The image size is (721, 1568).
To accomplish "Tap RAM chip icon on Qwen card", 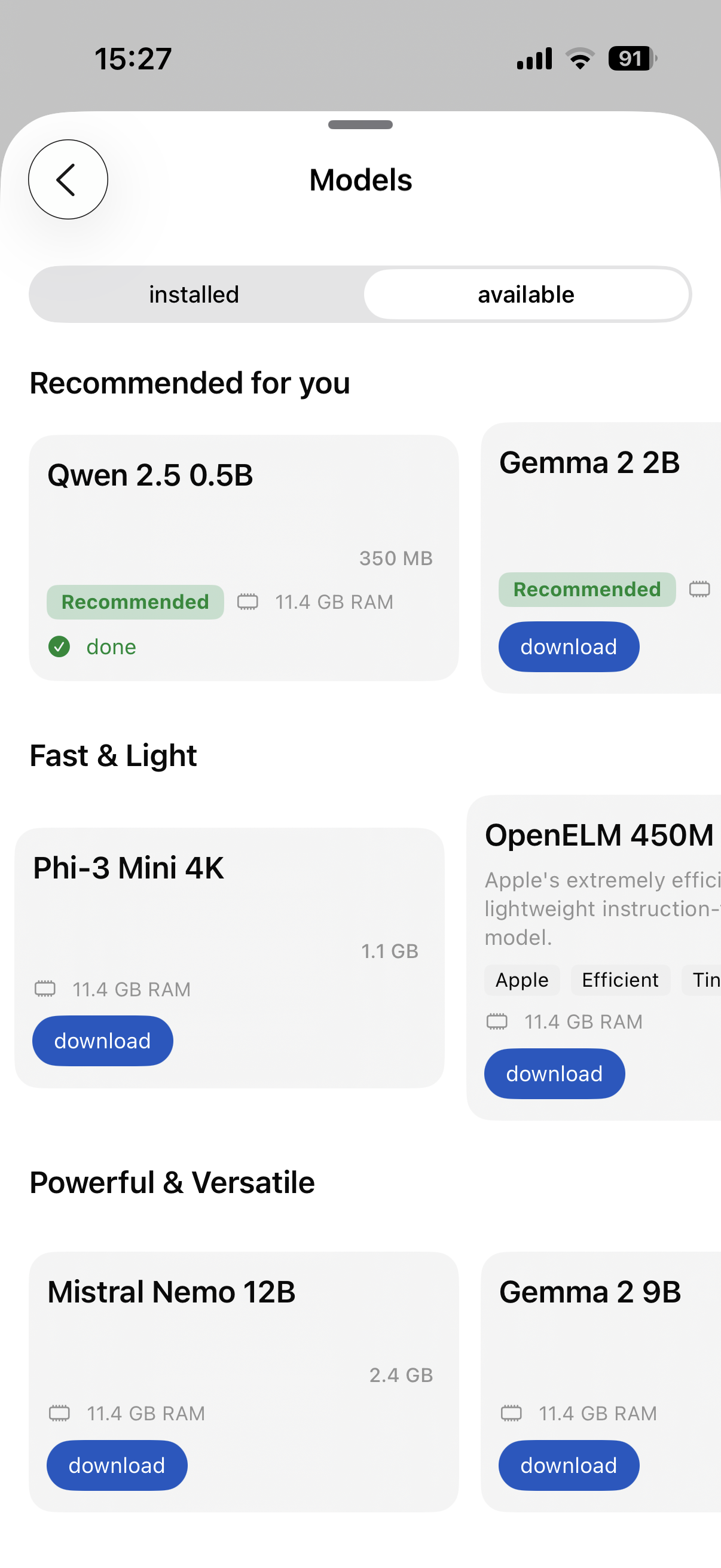I will click(x=248, y=602).
